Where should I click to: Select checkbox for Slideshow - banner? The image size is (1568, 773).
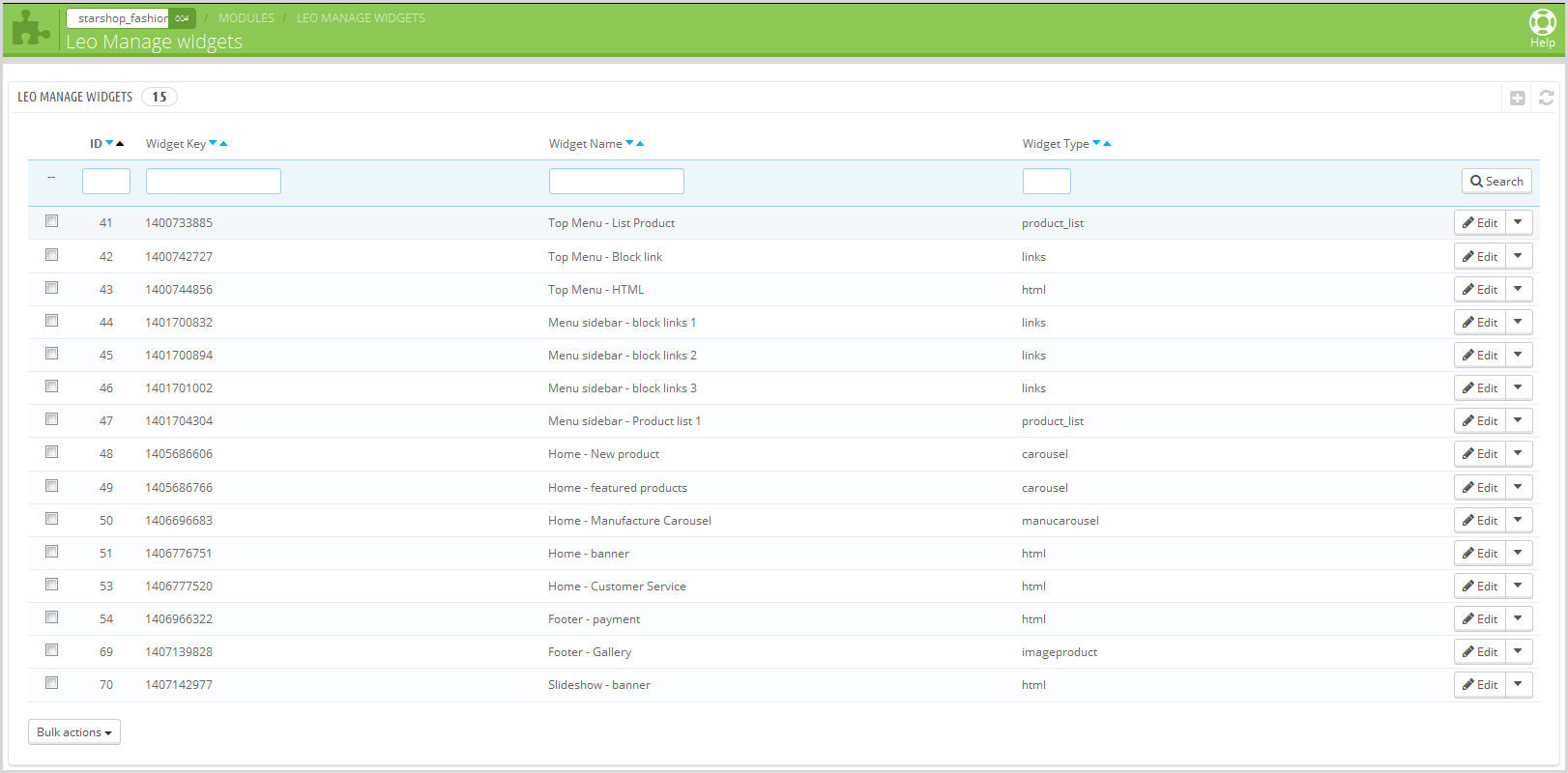(52, 683)
